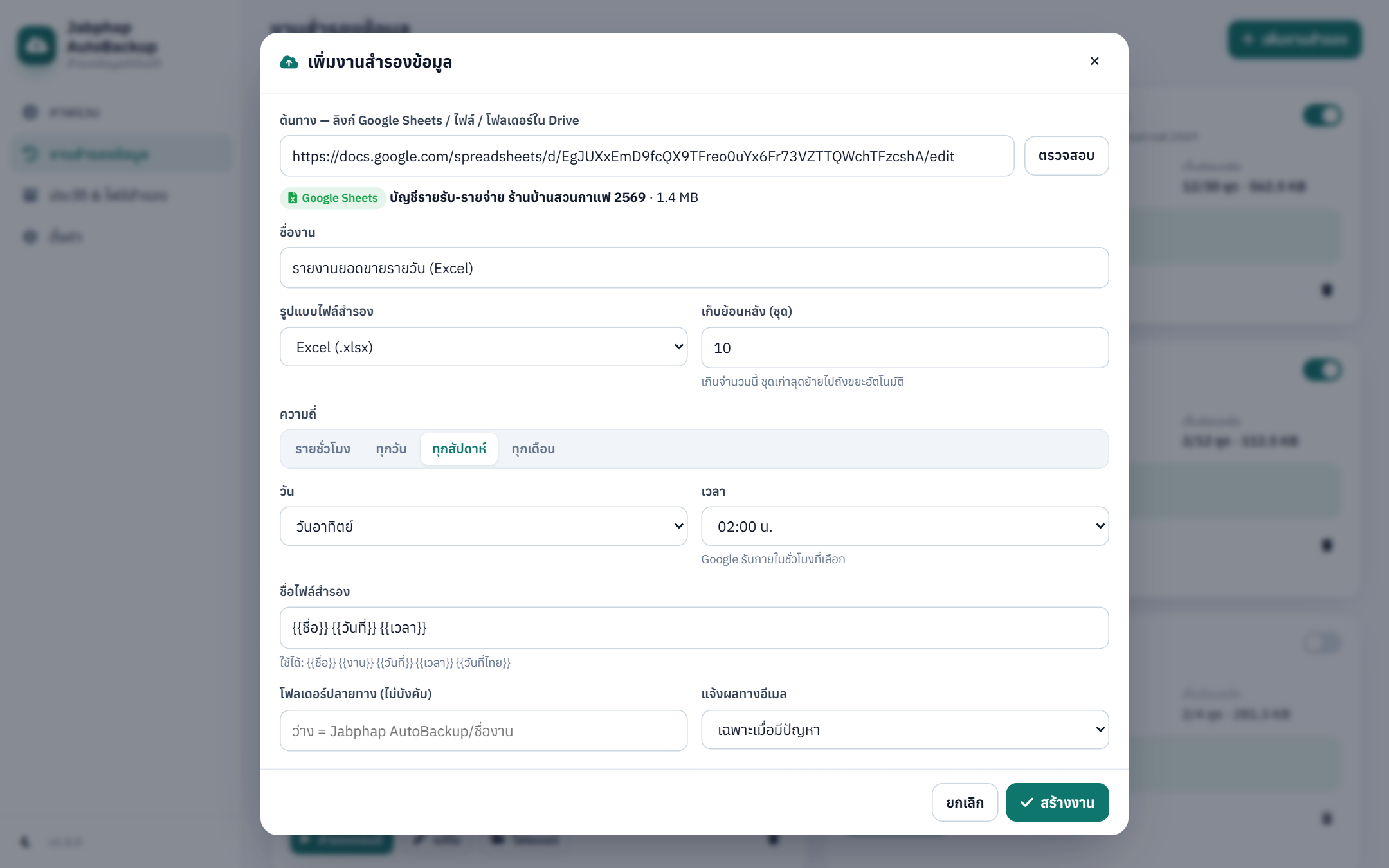The image size is (1389, 868).
Task: Click the note about oldest sets moved to trash
Action: (x=803, y=382)
